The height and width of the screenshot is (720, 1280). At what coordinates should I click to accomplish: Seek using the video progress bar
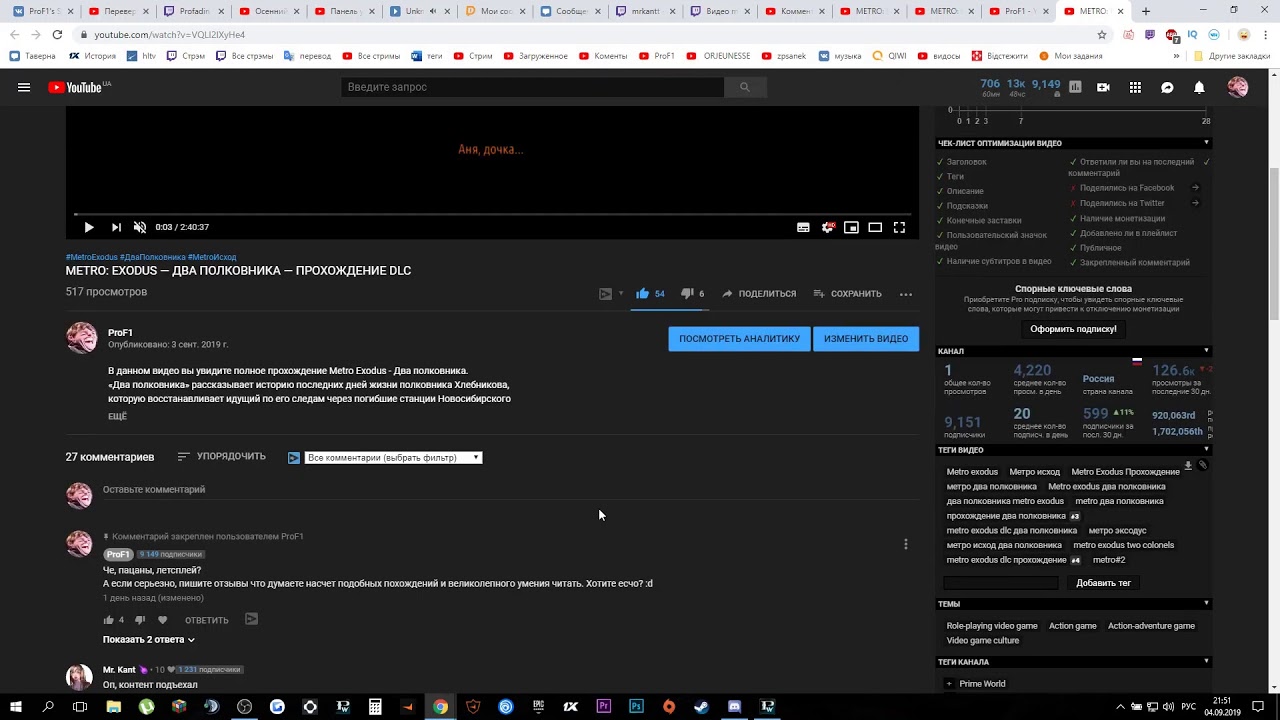pyautogui.click(x=492, y=214)
